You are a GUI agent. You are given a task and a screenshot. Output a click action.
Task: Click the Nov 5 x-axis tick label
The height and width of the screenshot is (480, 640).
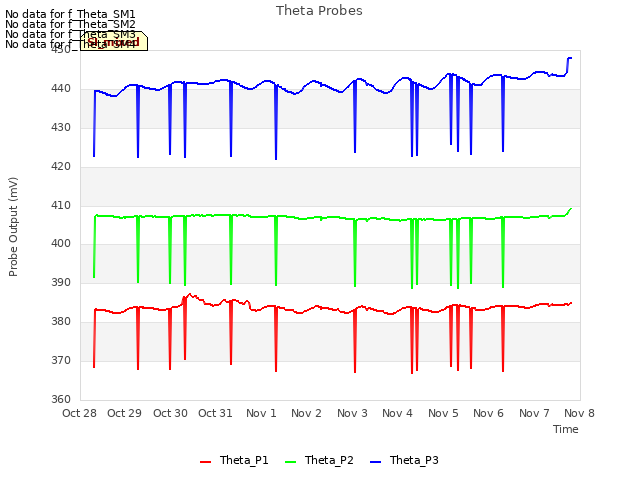pyautogui.click(x=443, y=413)
